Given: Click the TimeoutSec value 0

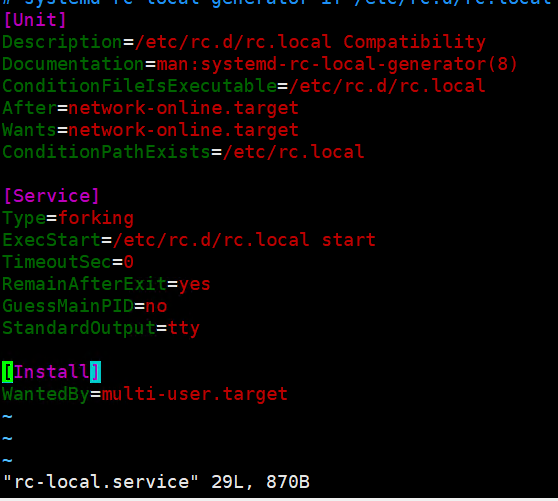Looking at the screenshot, I should [128, 262].
